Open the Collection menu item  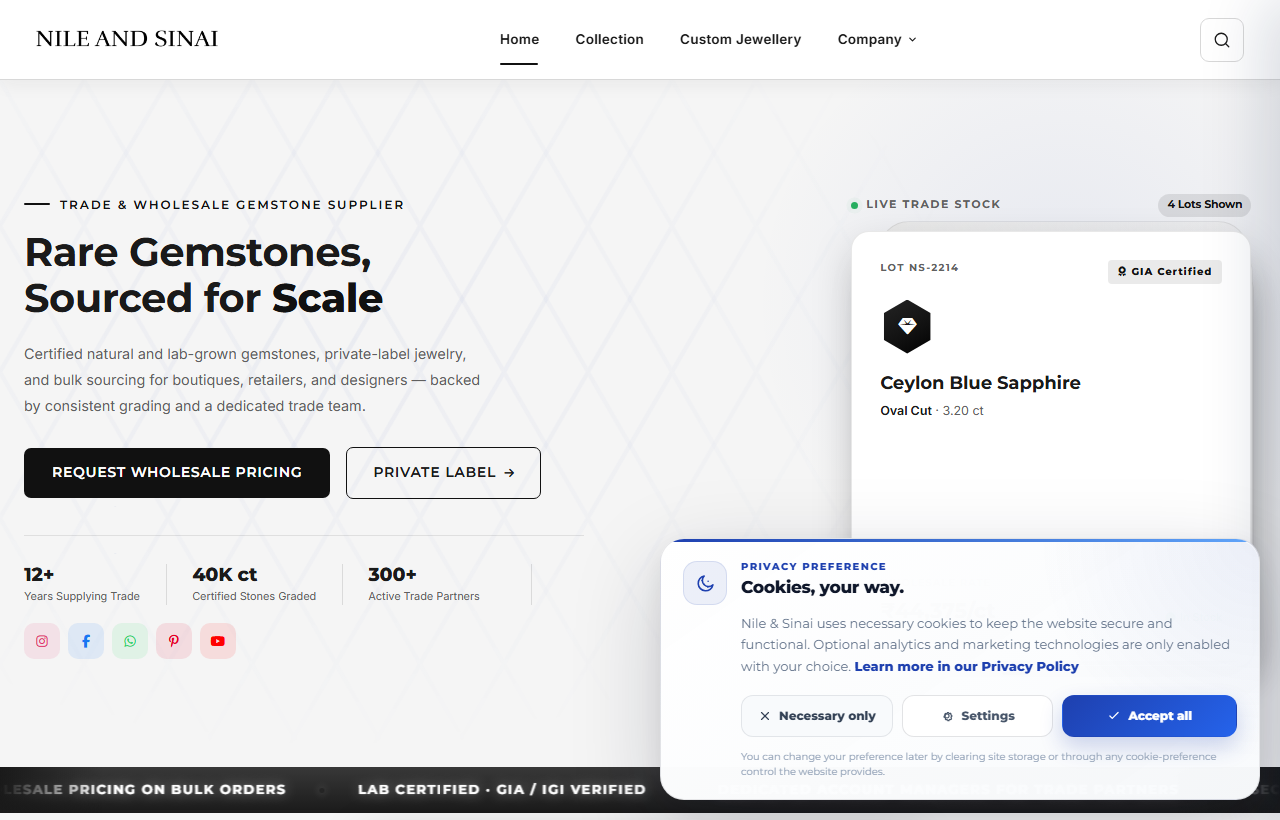point(609,39)
